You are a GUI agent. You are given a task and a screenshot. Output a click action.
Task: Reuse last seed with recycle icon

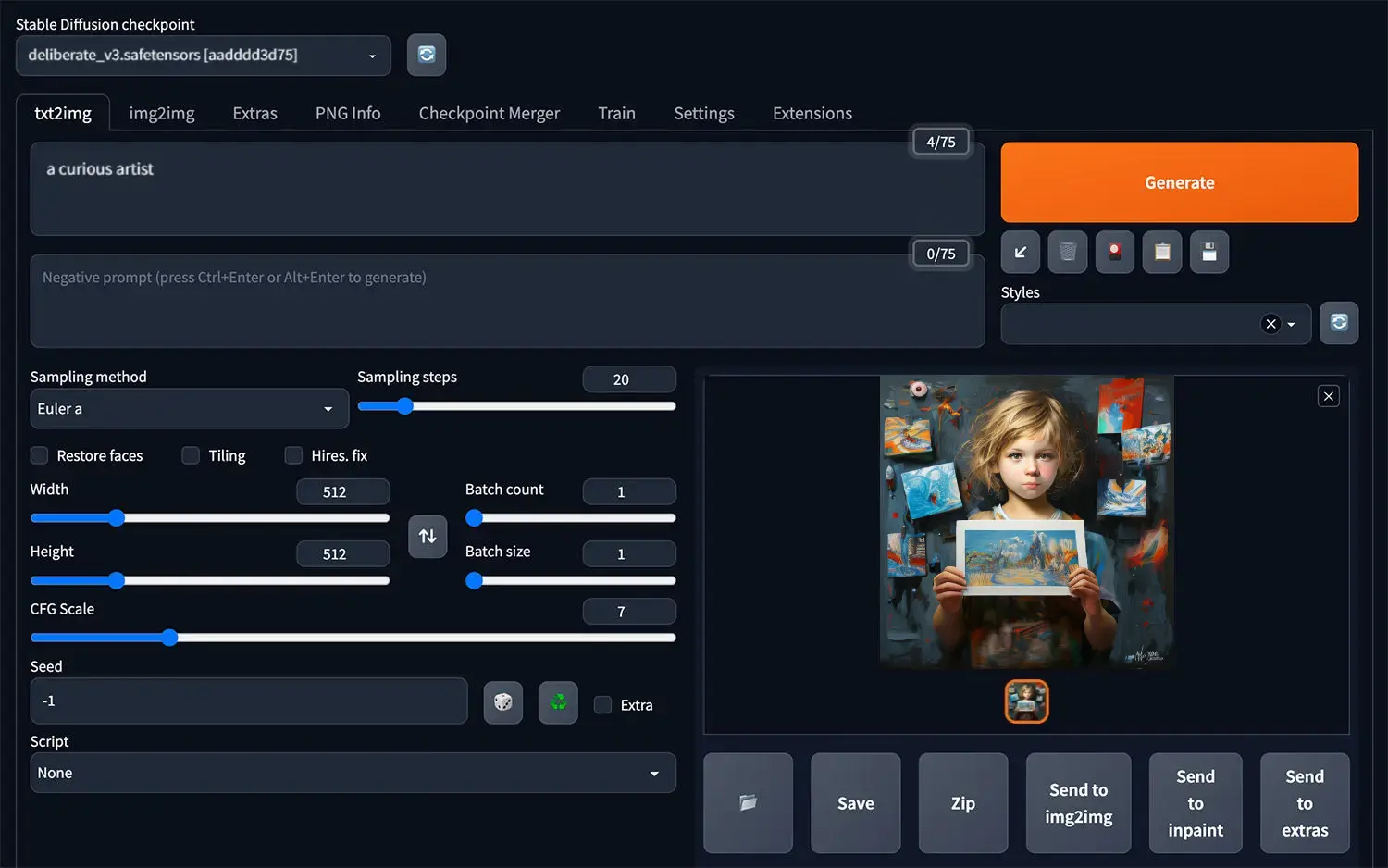click(x=559, y=702)
